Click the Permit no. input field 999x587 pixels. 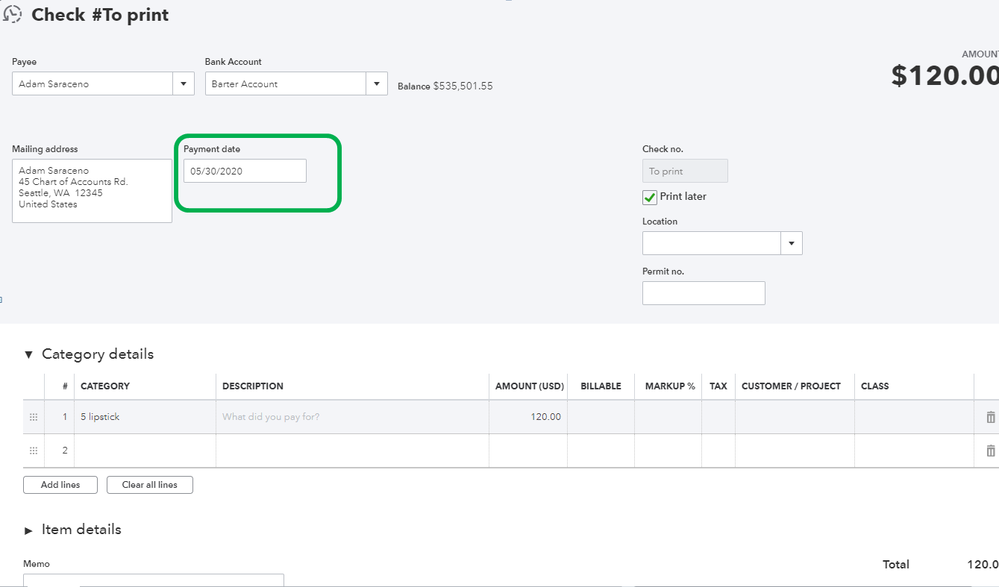(x=703, y=293)
